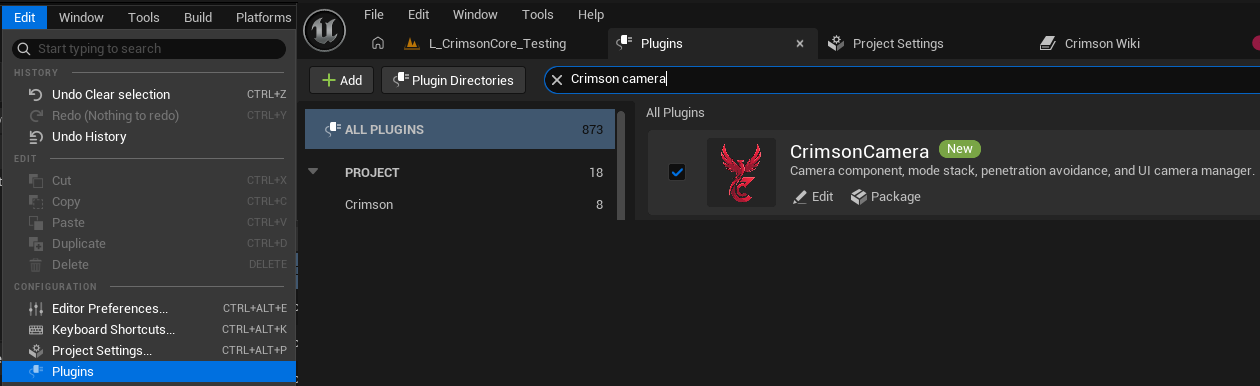Select Plugins in the Edit menu

click(x=148, y=371)
